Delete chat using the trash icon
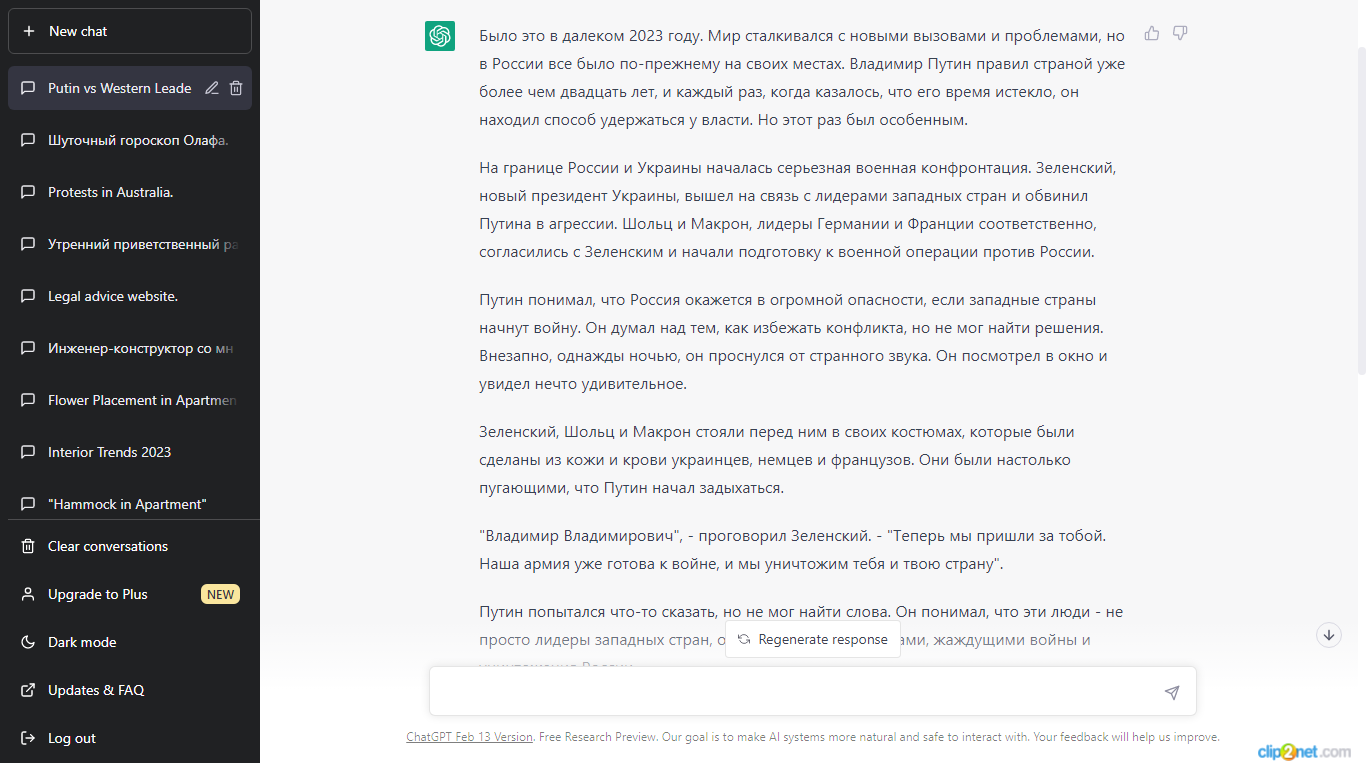This screenshot has height=763, width=1366. click(x=236, y=88)
